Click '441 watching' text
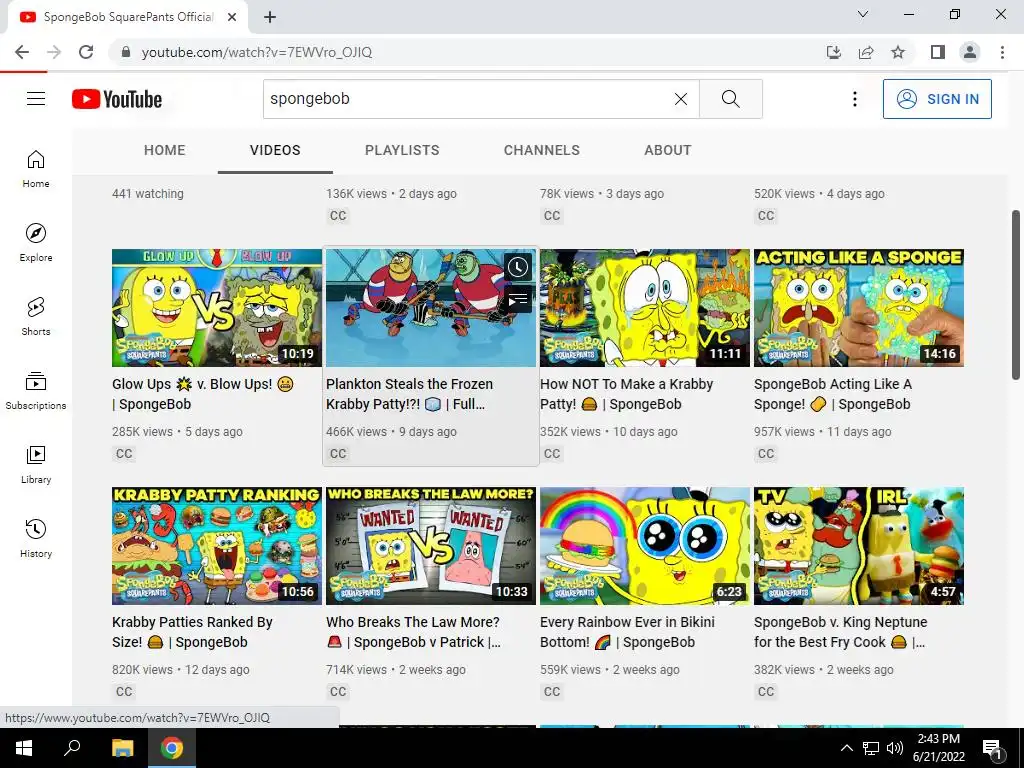 [148, 193]
